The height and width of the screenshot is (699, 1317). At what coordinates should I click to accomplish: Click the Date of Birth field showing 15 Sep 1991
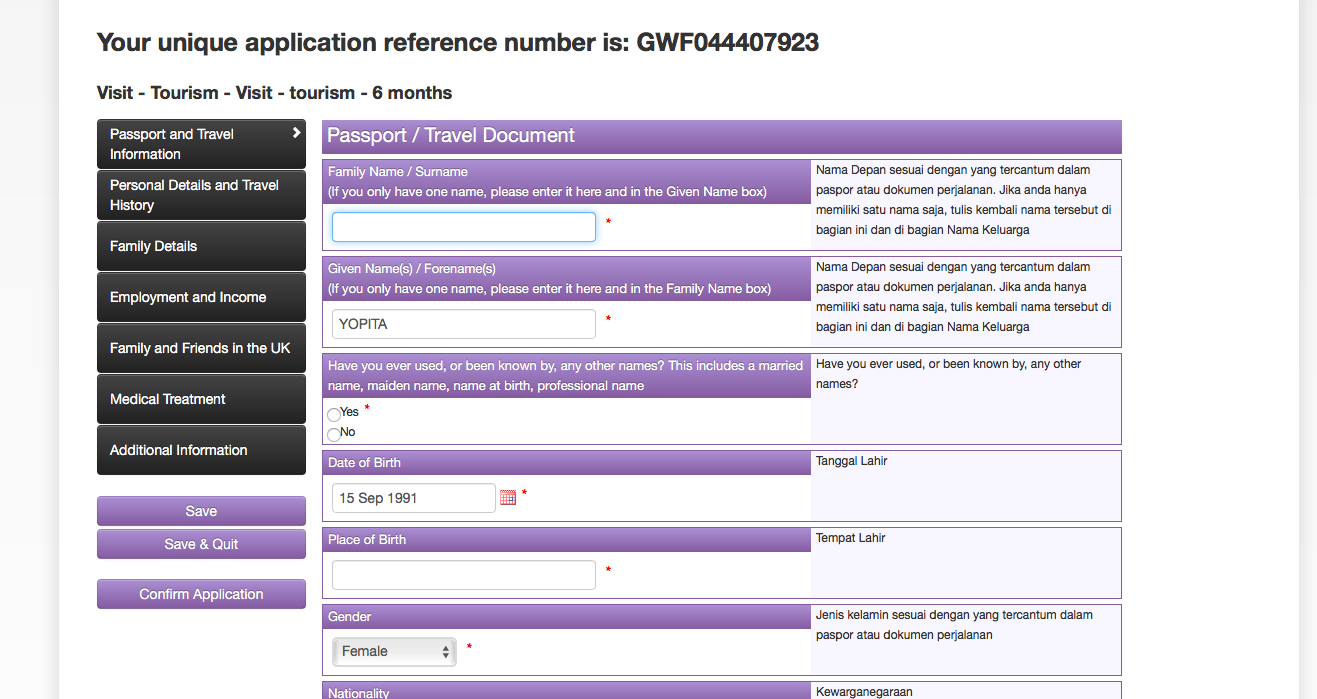point(413,497)
